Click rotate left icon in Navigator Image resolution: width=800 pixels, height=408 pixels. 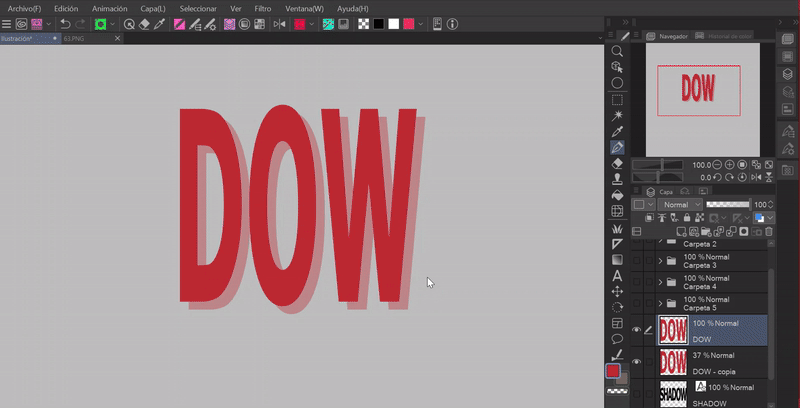(717, 177)
